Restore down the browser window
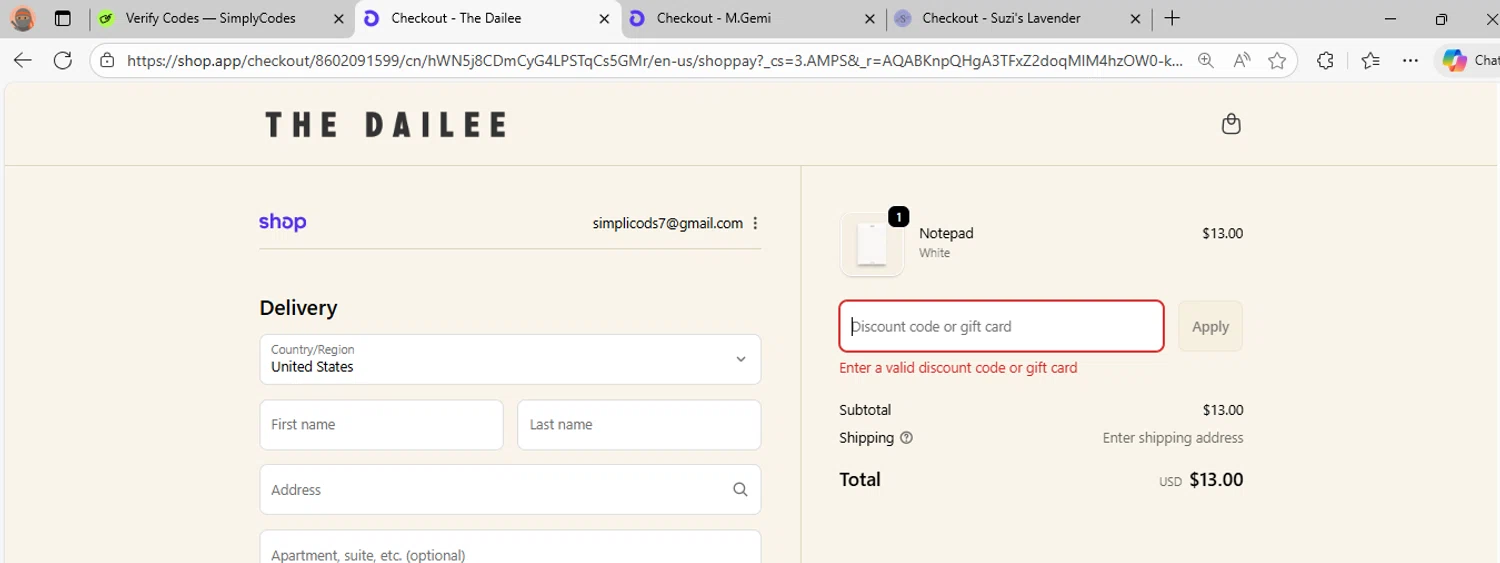This screenshot has width=1500, height=563. (1441, 18)
